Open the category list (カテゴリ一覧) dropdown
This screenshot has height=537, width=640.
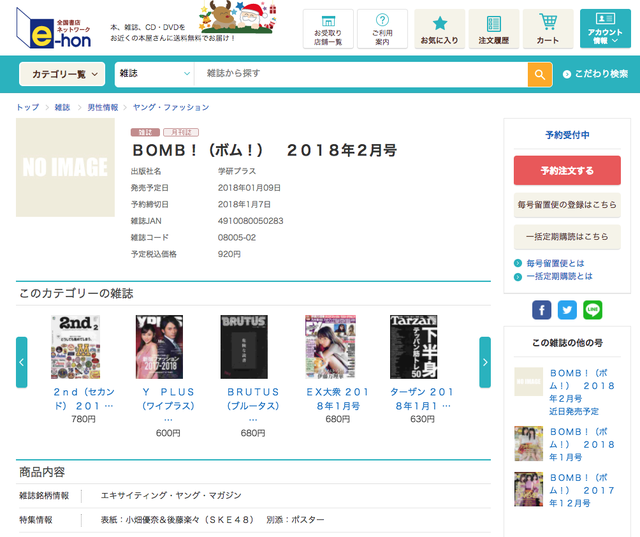click(62, 74)
